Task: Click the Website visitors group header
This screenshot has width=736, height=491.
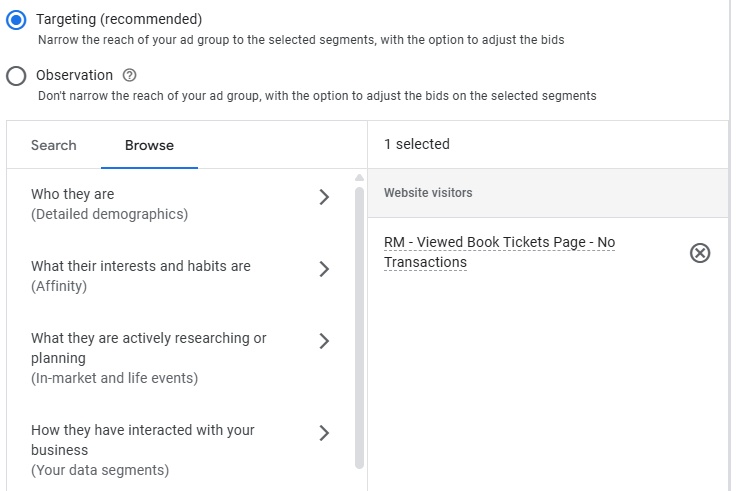Action: [x=548, y=193]
